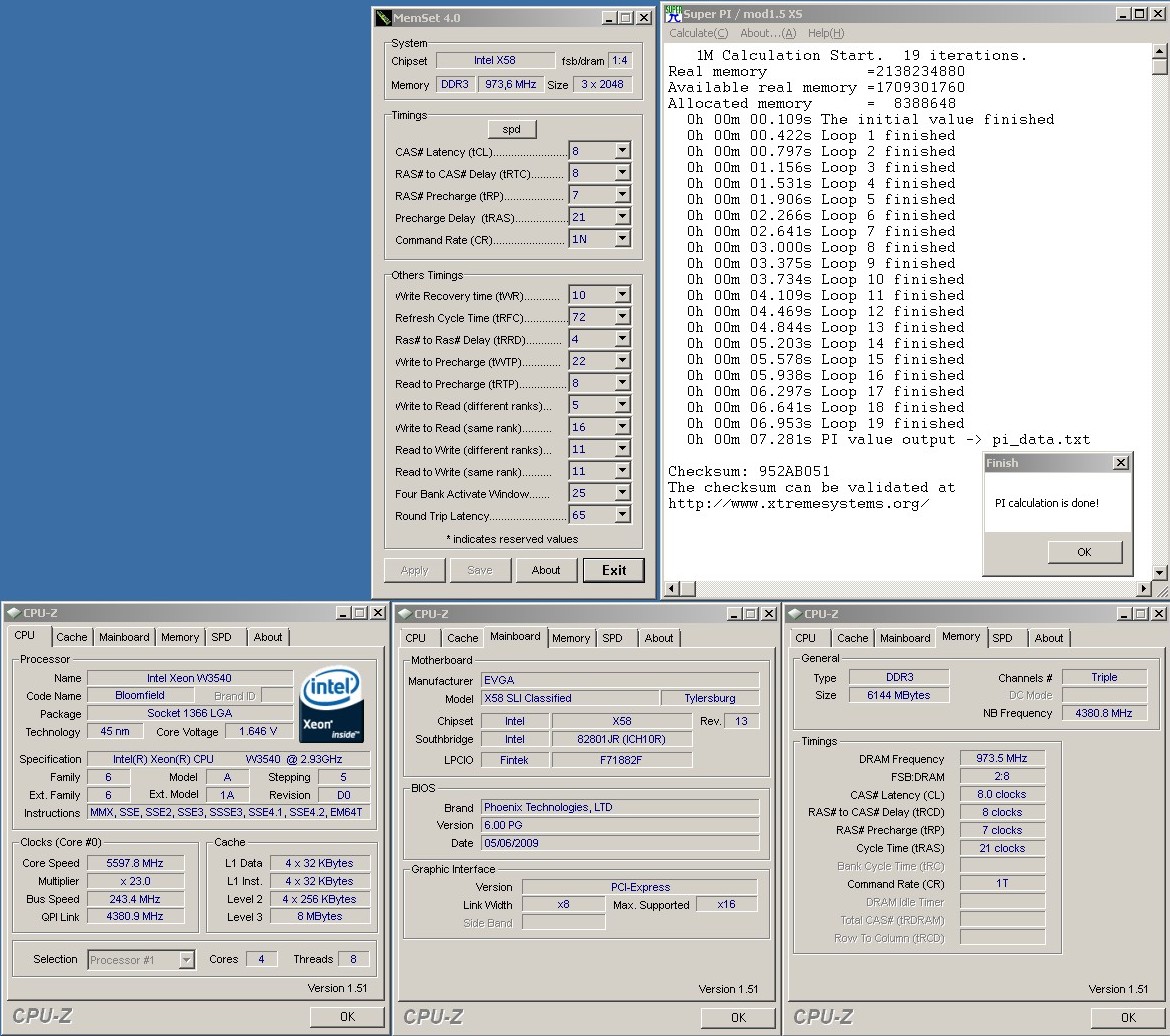Click the About button in MemSet
Viewport: 1170px width, 1036px height.
pos(545,570)
